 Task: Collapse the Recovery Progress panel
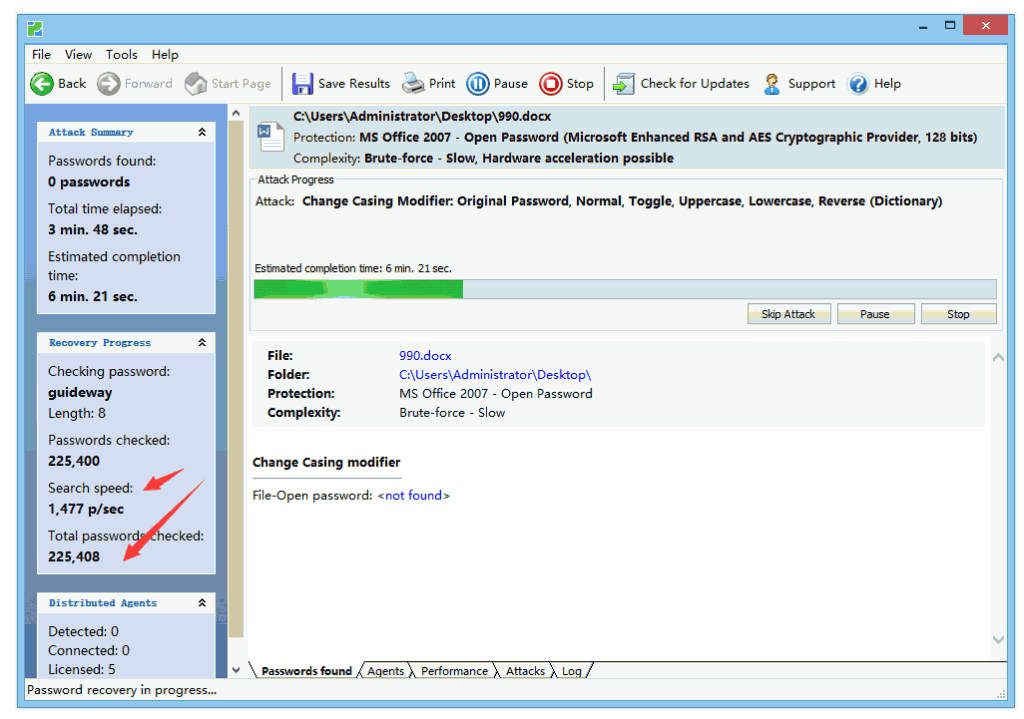[202, 342]
